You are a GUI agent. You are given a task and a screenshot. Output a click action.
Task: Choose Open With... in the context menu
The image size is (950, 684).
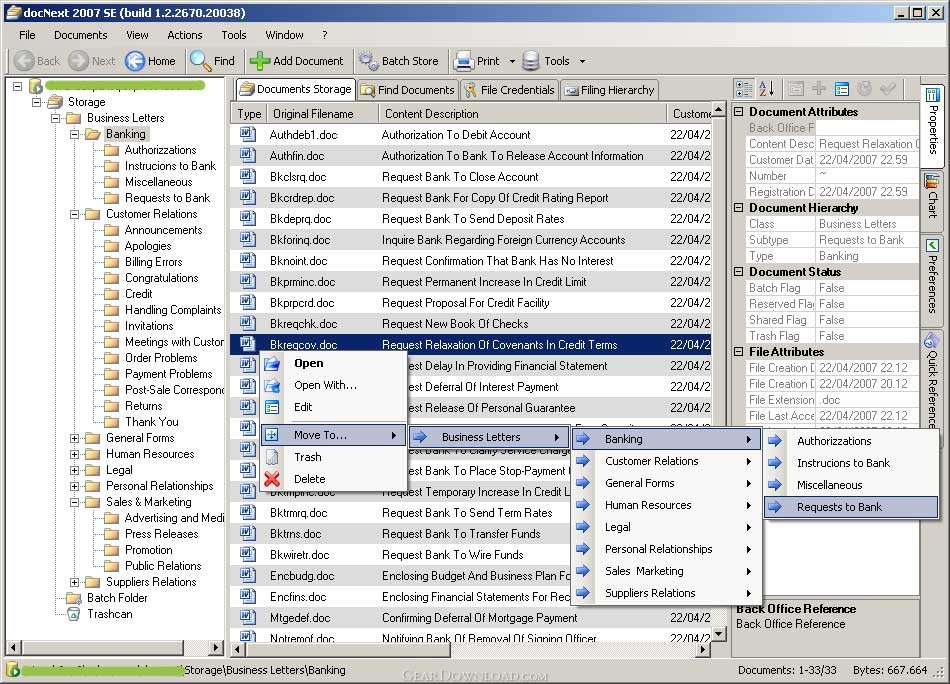click(333, 385)
